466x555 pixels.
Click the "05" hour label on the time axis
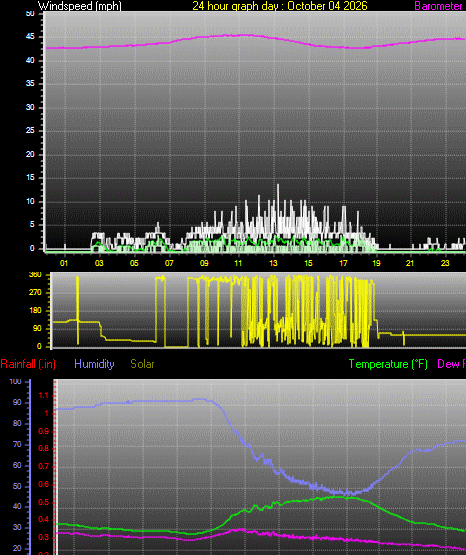[x=134, y=263]
